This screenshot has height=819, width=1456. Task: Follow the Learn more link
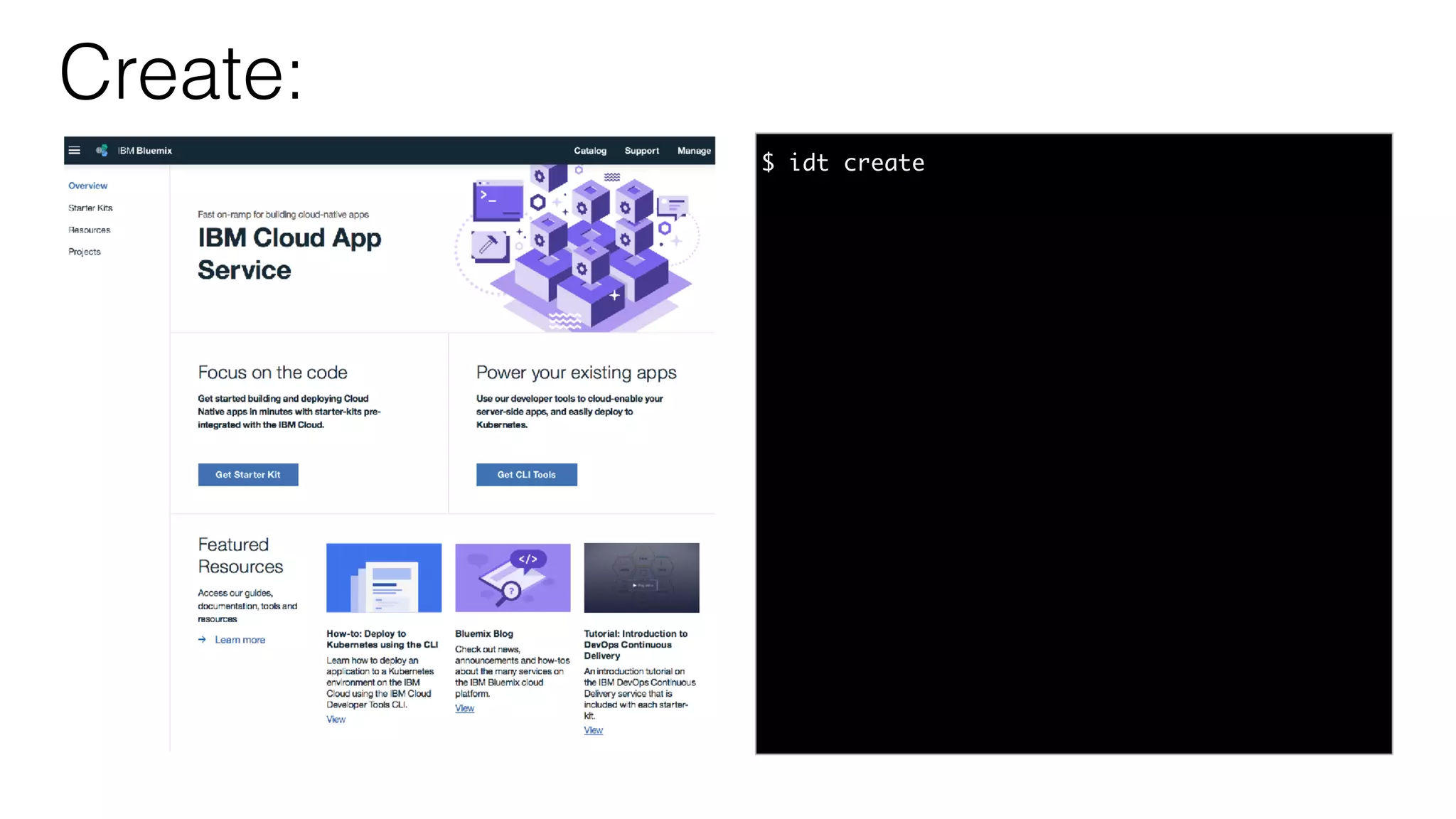[240, 640]
